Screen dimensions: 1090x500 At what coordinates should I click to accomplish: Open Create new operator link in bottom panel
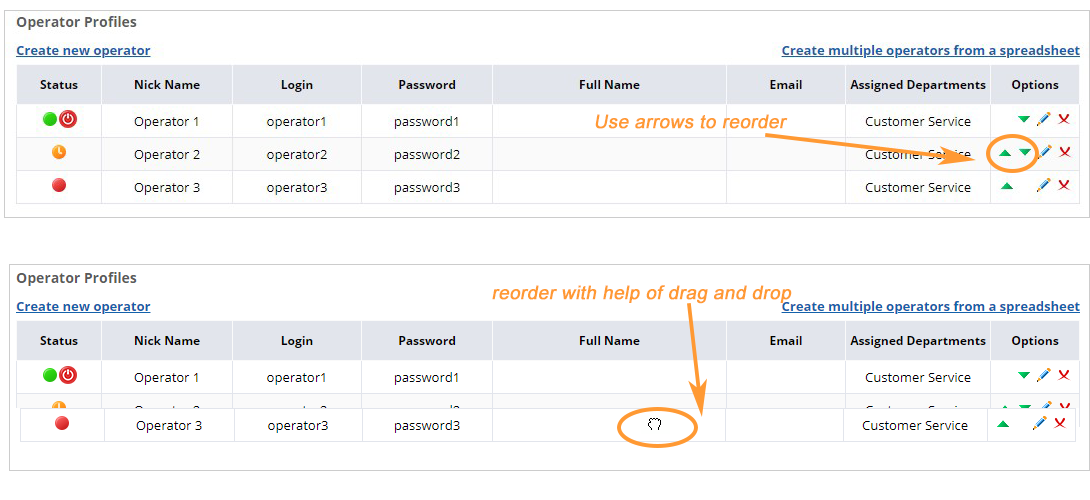pos(83,307)
